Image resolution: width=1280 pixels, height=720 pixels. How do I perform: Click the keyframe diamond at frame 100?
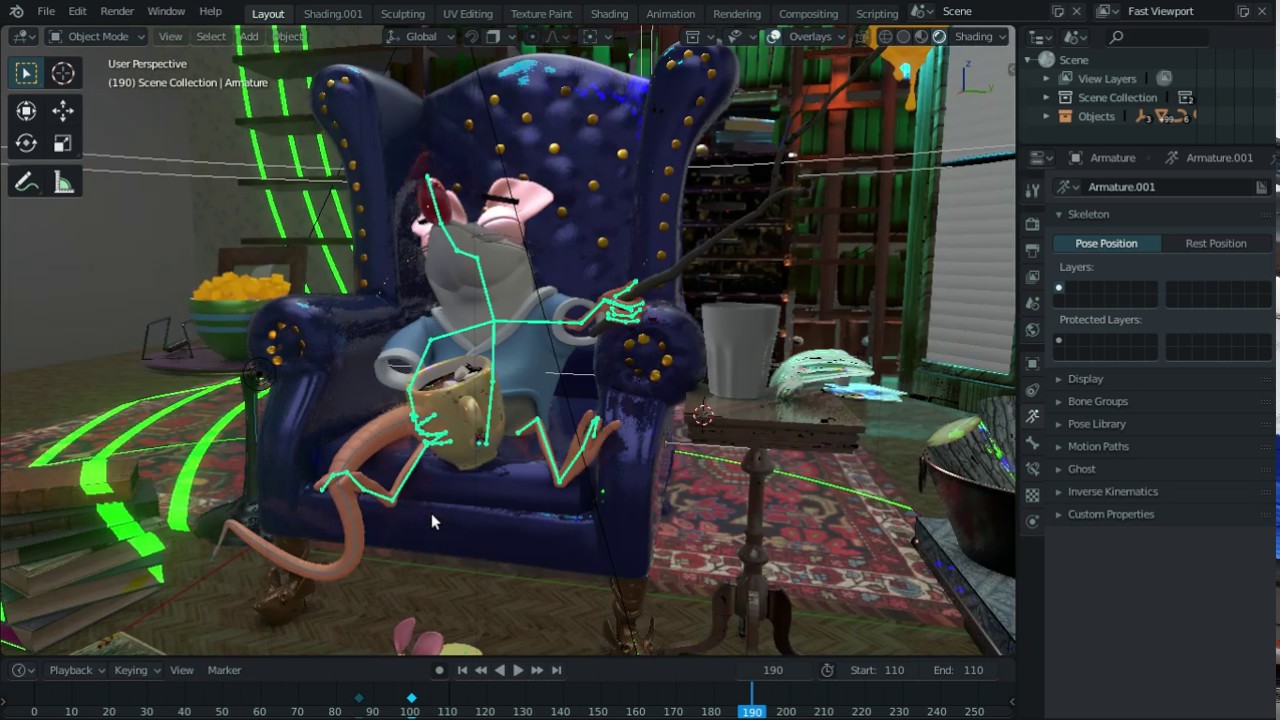(x=411, y=698)
